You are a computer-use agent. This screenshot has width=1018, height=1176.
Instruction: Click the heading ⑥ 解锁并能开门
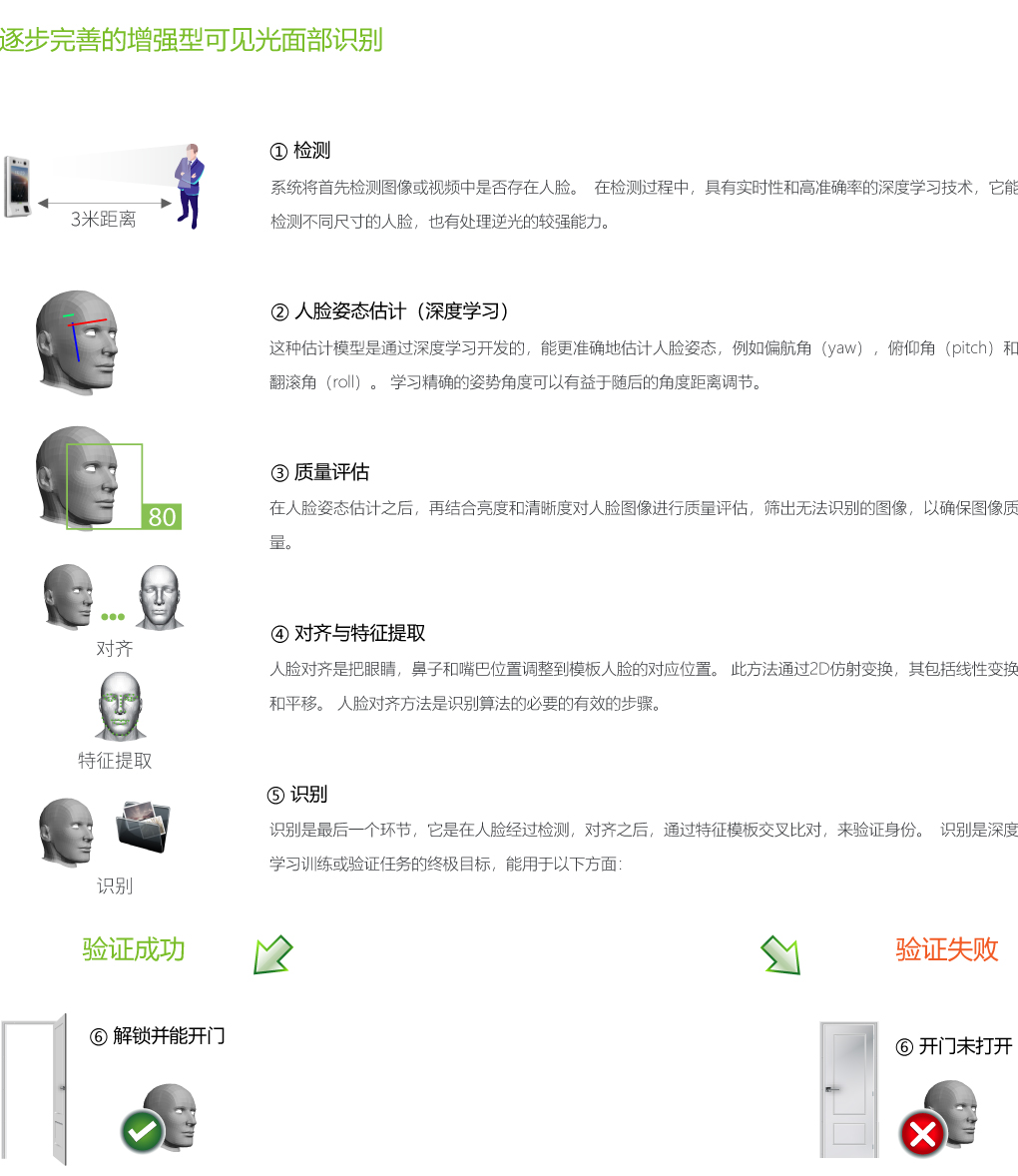[158, 1036]
